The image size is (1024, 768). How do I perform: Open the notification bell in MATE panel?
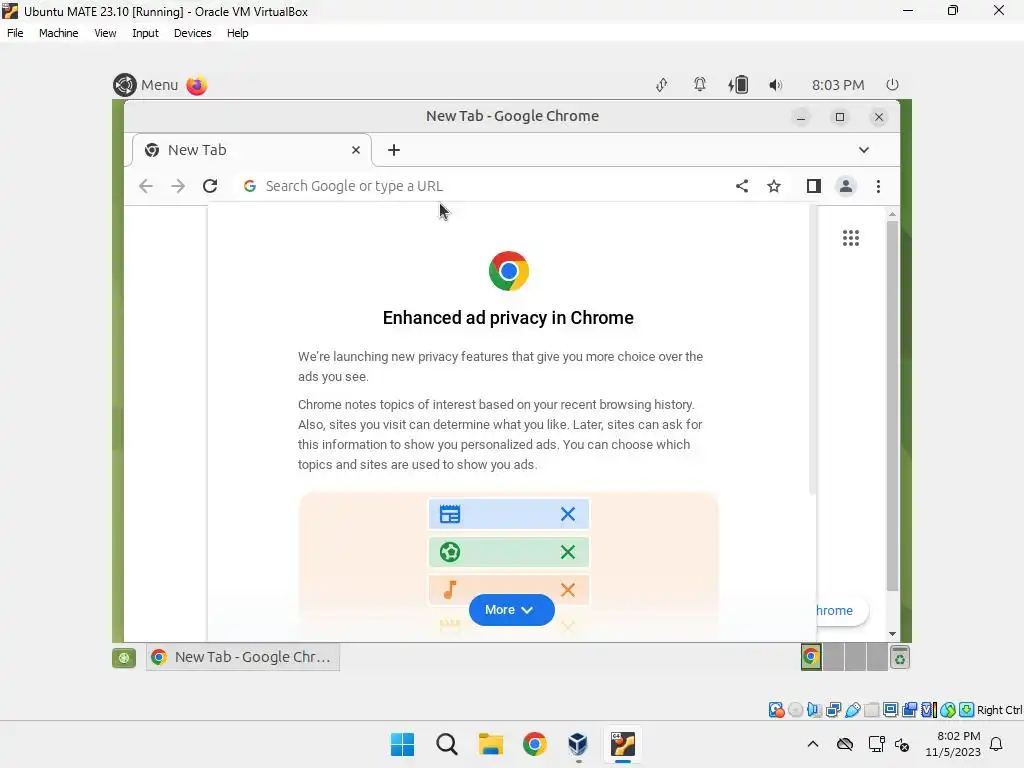pyautogui.click(x=699, y=85)
